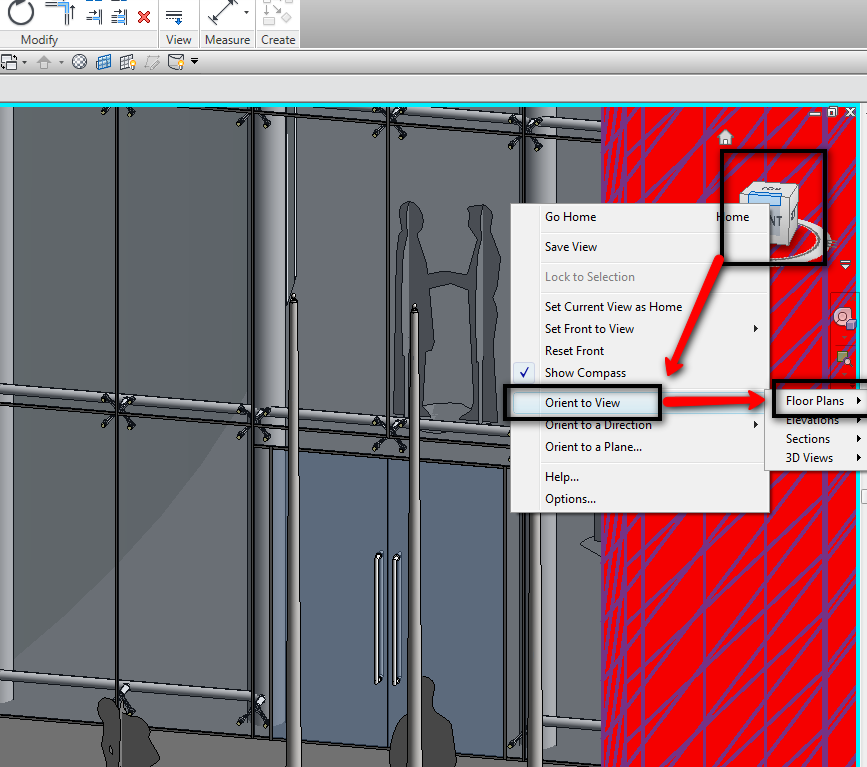Click the Measure dimension tool icon

[220, 14]
